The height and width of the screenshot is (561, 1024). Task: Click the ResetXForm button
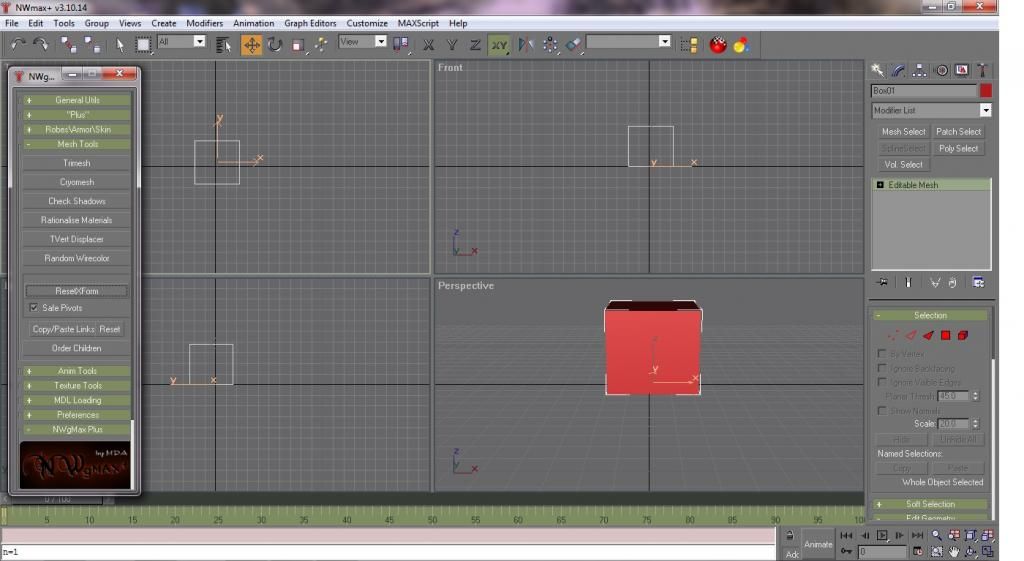coord(77,291)
